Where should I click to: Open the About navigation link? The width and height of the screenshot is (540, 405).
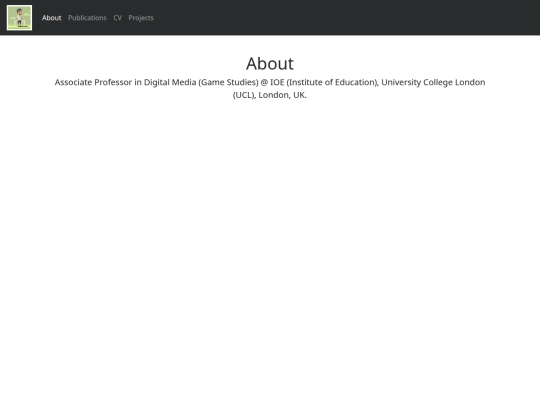click(x=52, y=18)
